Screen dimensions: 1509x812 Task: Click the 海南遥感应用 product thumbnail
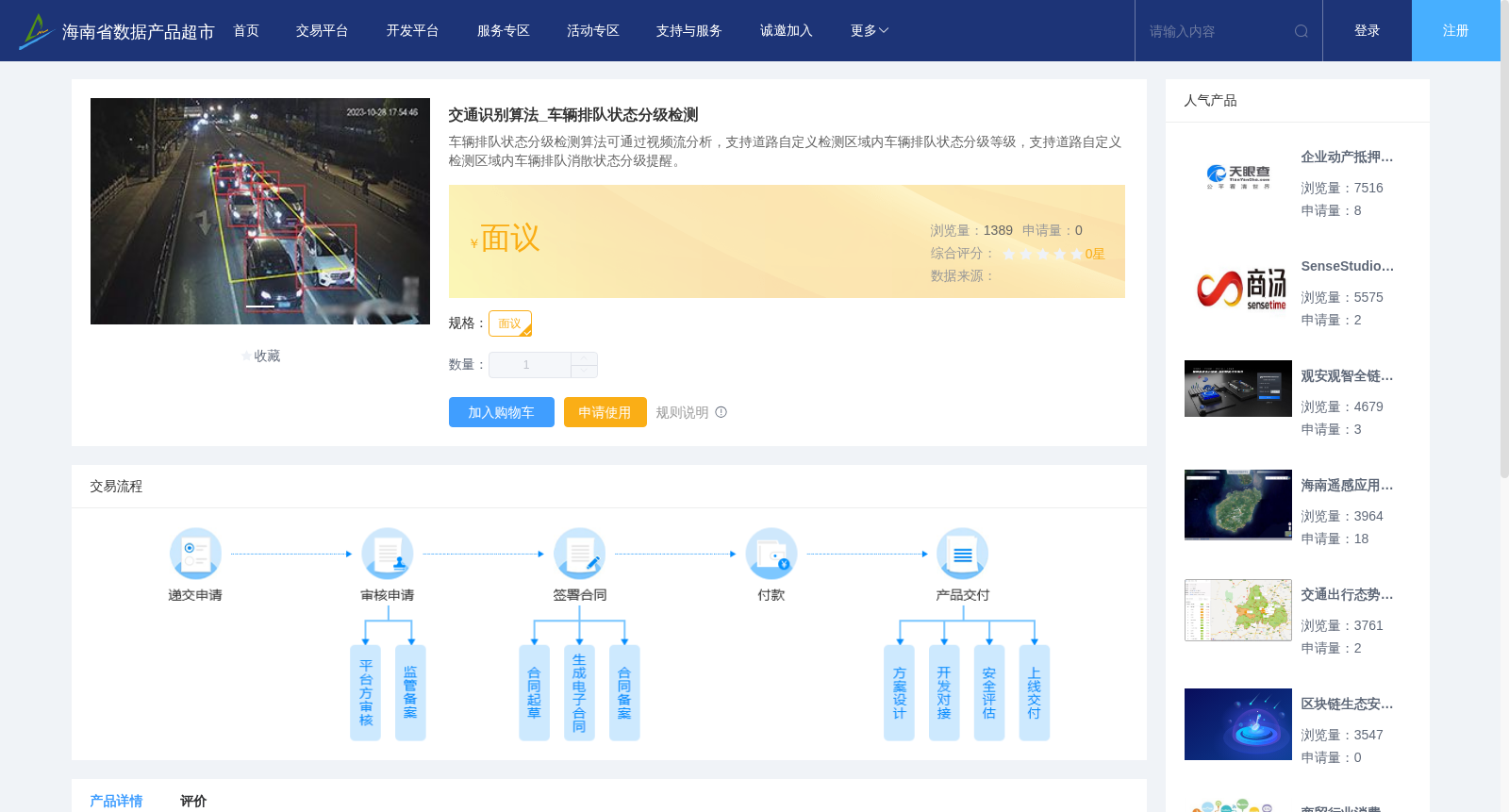point(1238,505)
